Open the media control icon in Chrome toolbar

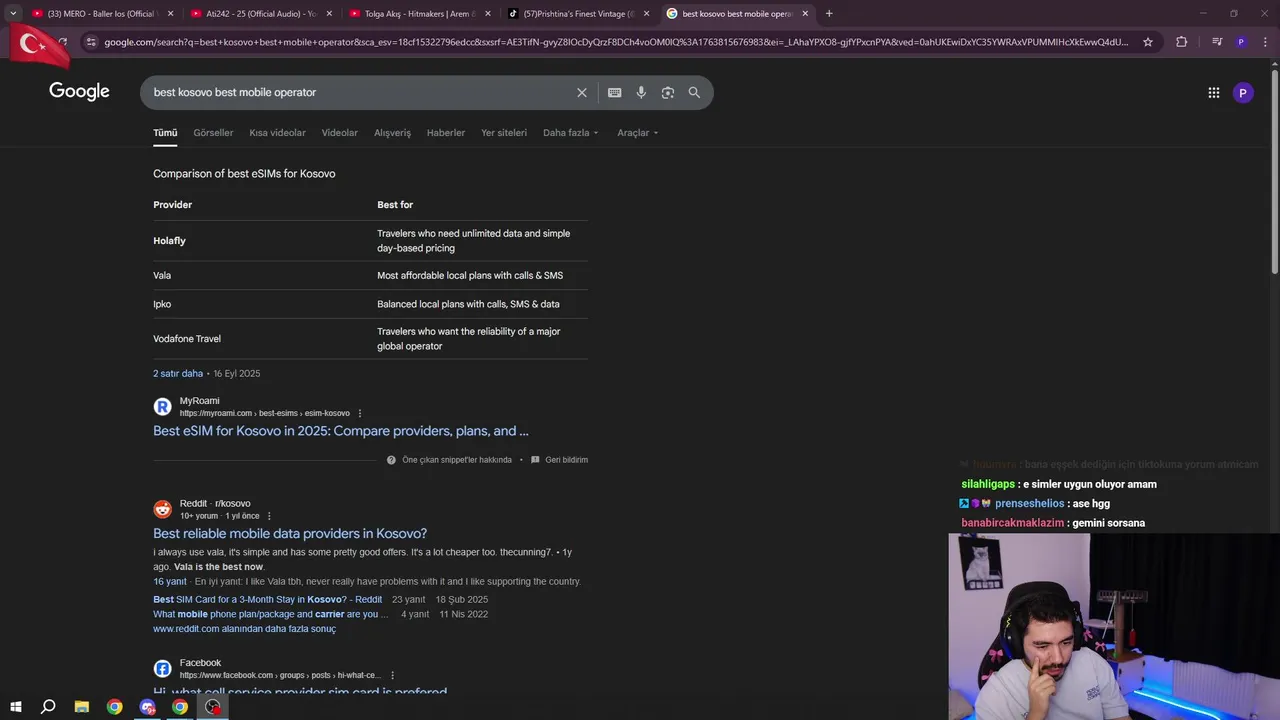pos(1217,42)
